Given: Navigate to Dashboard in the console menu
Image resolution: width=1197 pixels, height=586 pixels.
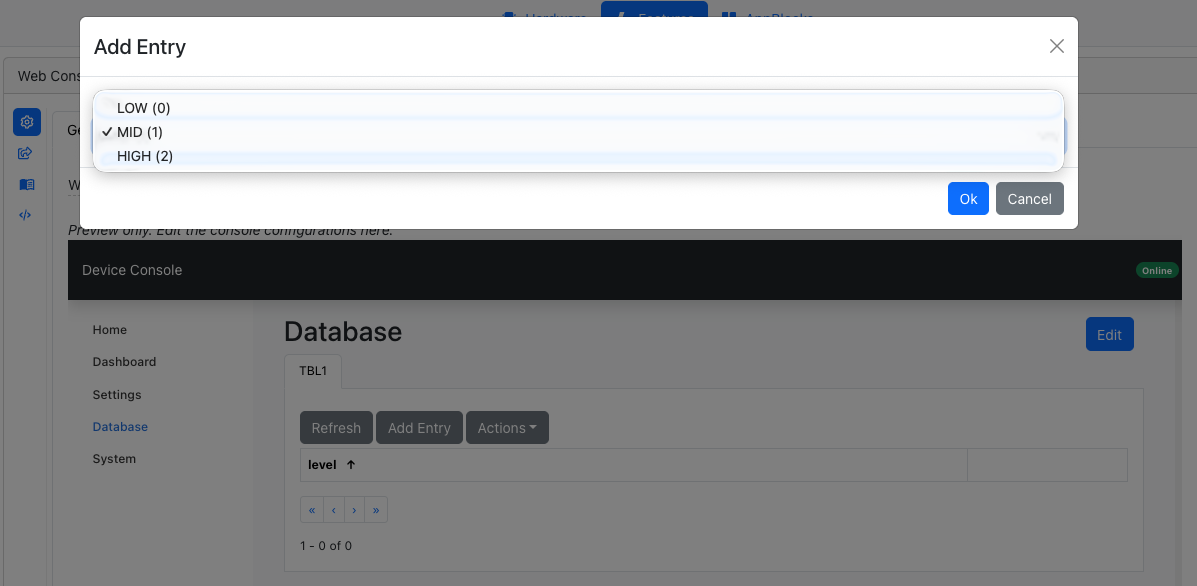Looking at the screenshot, I should click(x=124, y=361).
